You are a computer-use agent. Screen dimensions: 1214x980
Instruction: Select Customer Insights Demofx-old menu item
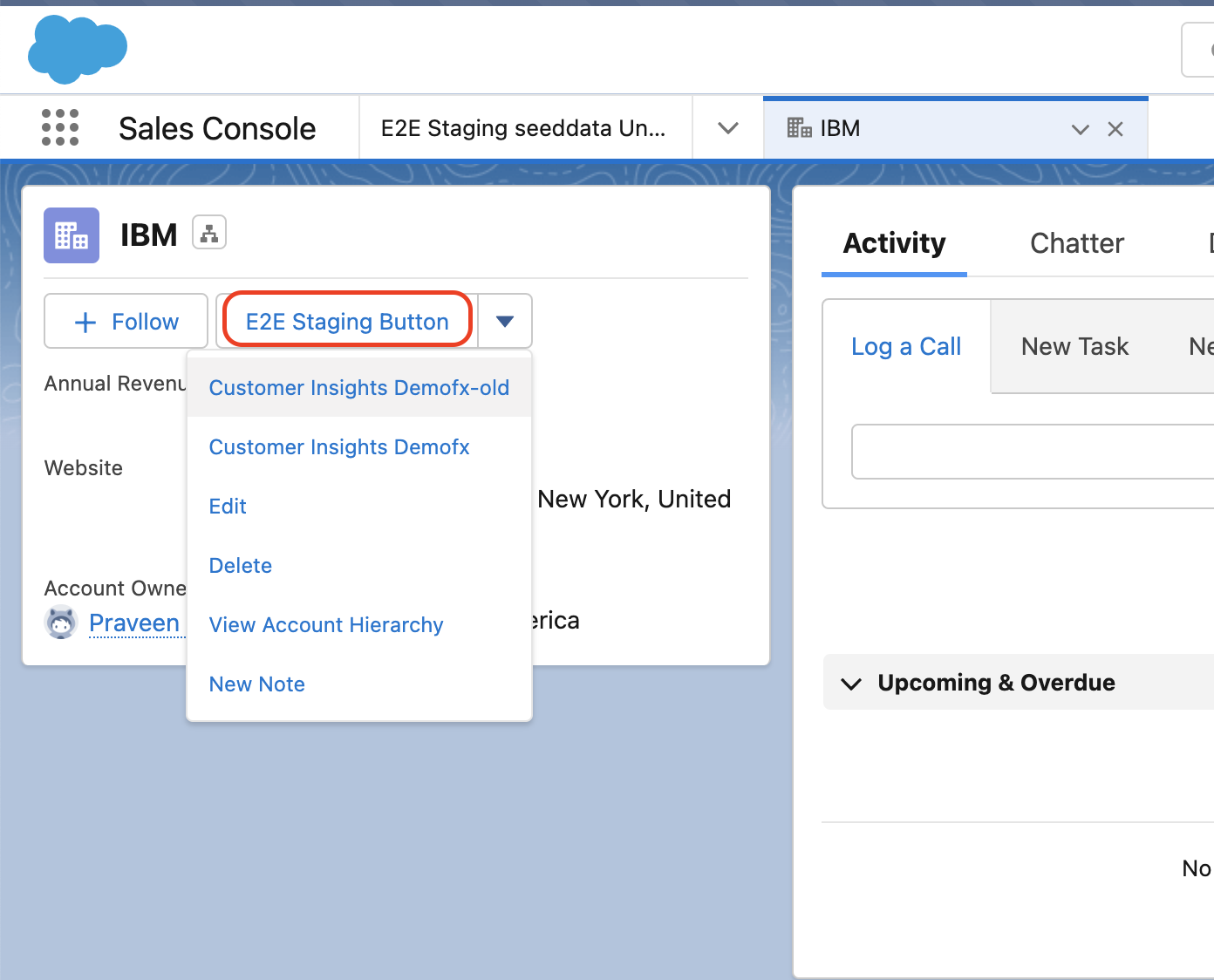tap(358, 388)
